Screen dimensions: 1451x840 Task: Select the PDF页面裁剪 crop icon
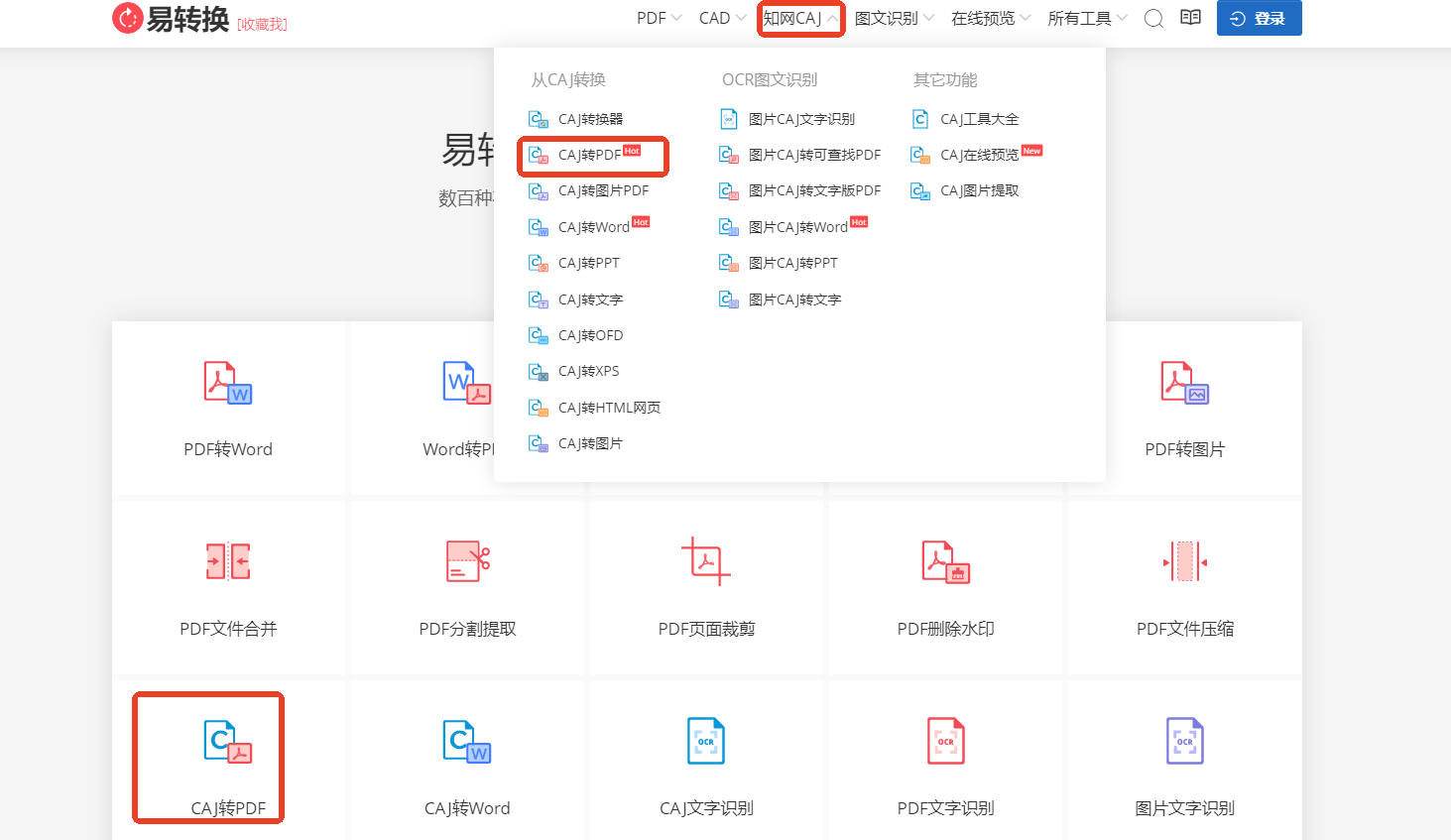coord(706,561)
